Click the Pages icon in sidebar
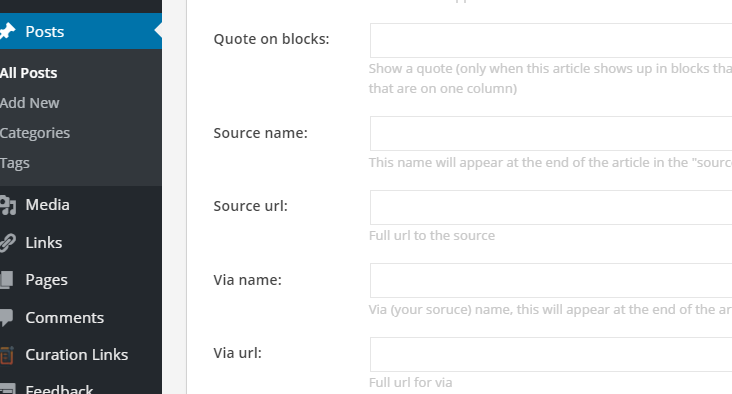Image resolution: width=732 pixels, height=394 pixels. pos(7,280)
